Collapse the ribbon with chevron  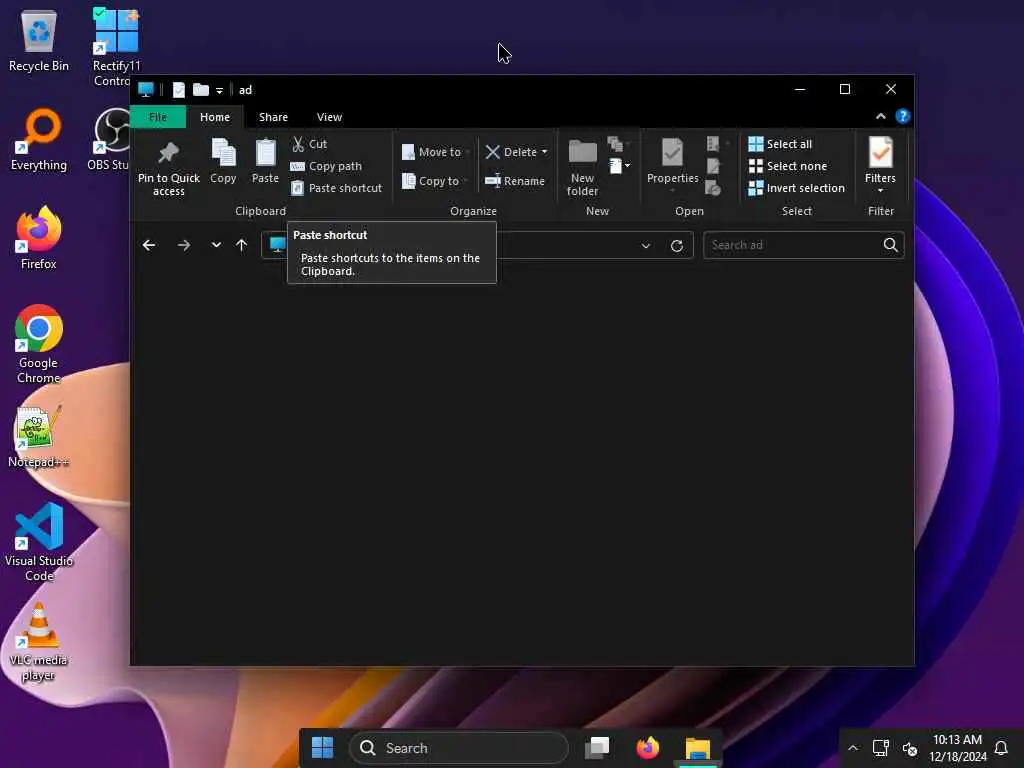[x=881, y=116]
